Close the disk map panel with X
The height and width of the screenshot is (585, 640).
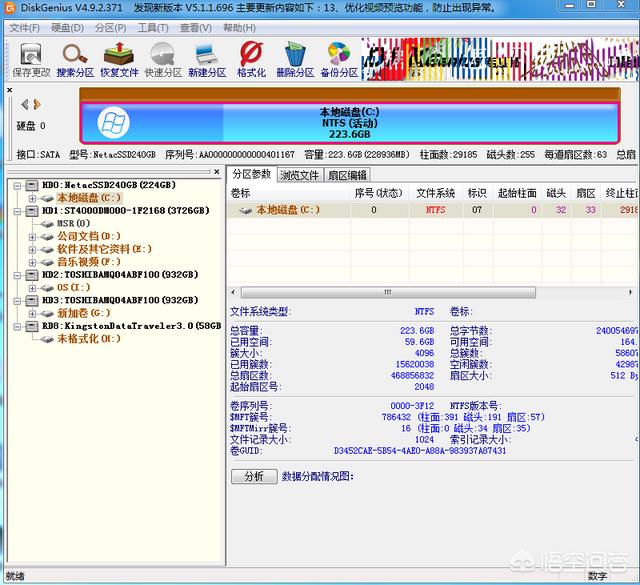9,90
